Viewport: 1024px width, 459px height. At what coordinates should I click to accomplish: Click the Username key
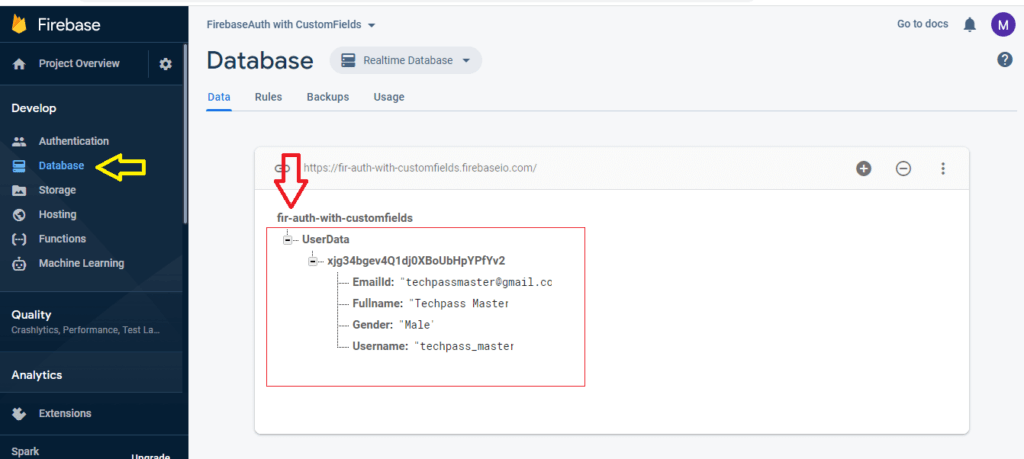coord(380,346)
